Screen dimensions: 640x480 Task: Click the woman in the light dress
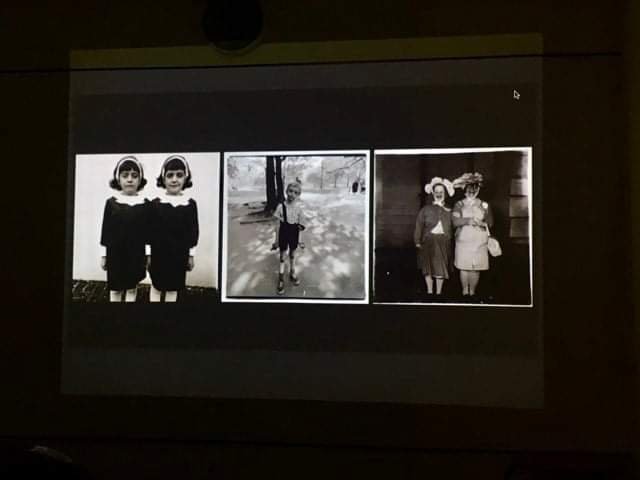click(470, 238)
